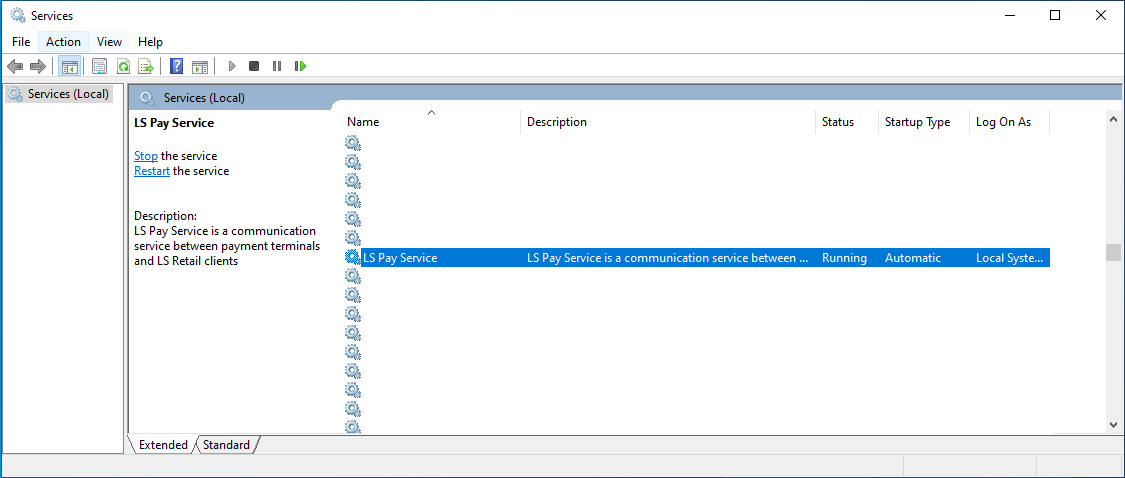Click the vertical scrollbar down arrow

point(1114,425)
